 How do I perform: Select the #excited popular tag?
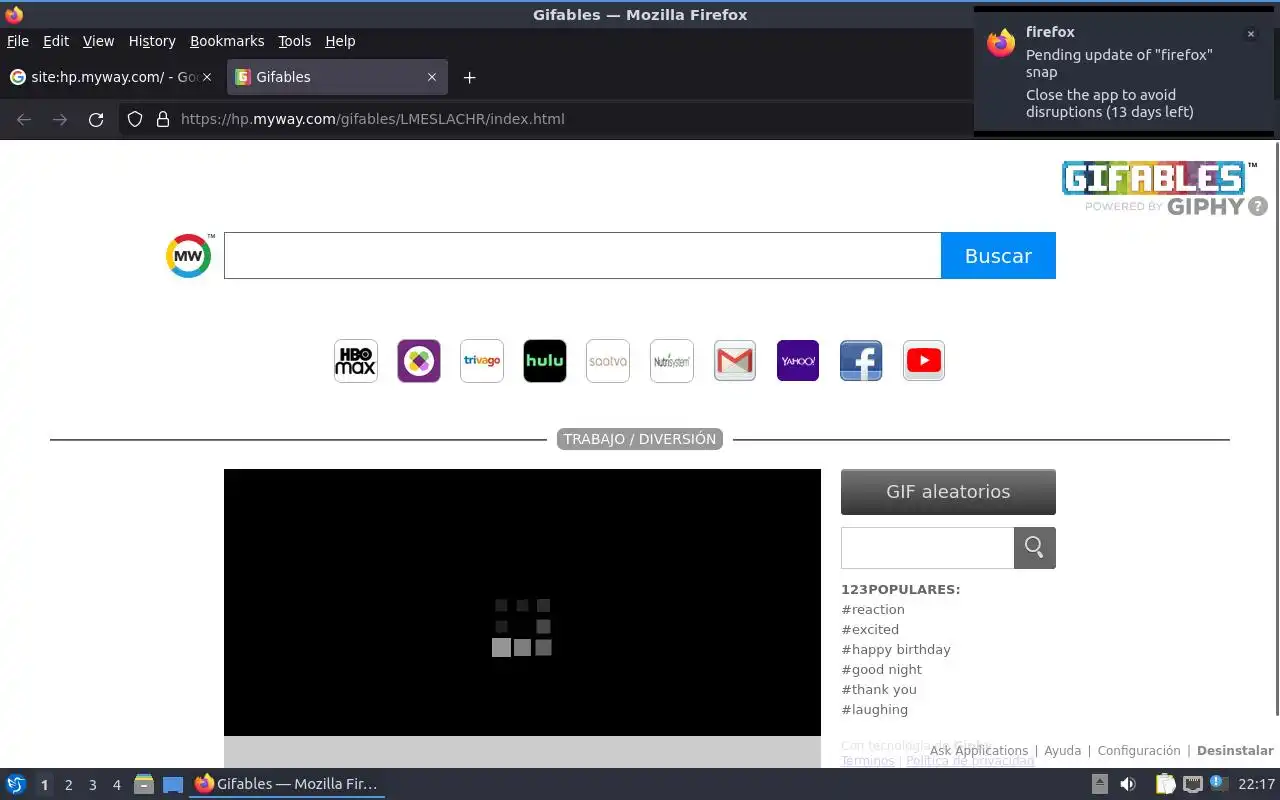[870, 630]
